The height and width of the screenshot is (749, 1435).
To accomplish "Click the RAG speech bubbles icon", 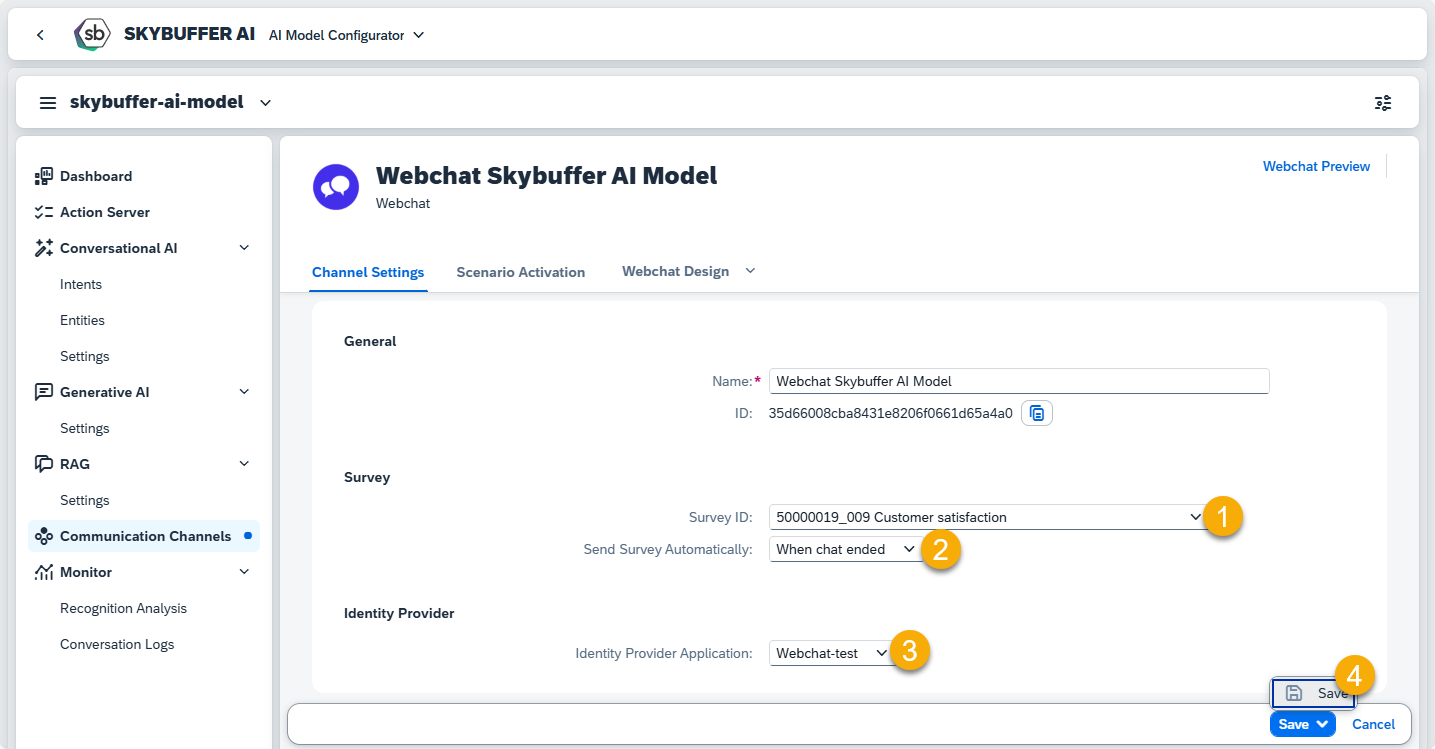I will [x=43, y=464].
